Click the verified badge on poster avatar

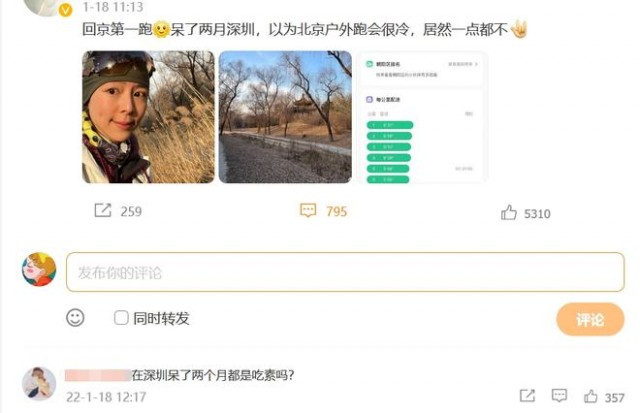click(65, 10)
